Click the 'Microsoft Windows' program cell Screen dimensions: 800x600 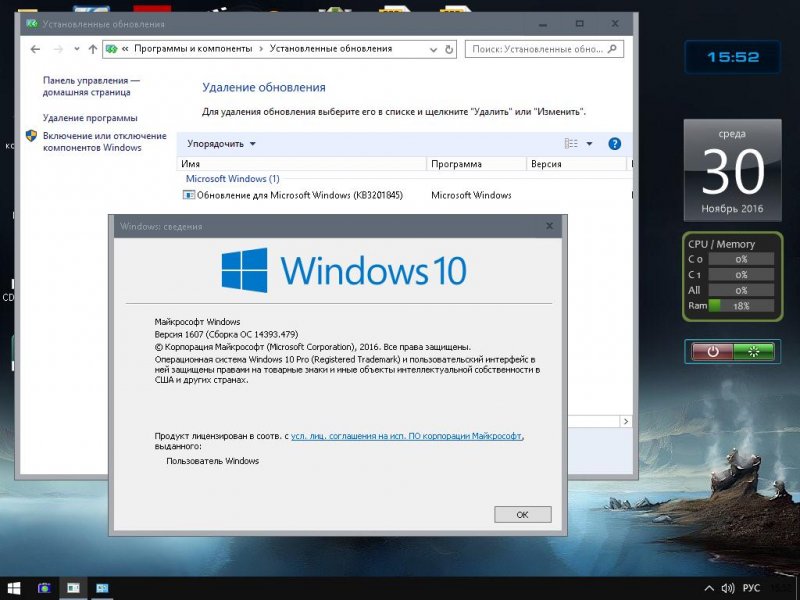tap(471, 195)
